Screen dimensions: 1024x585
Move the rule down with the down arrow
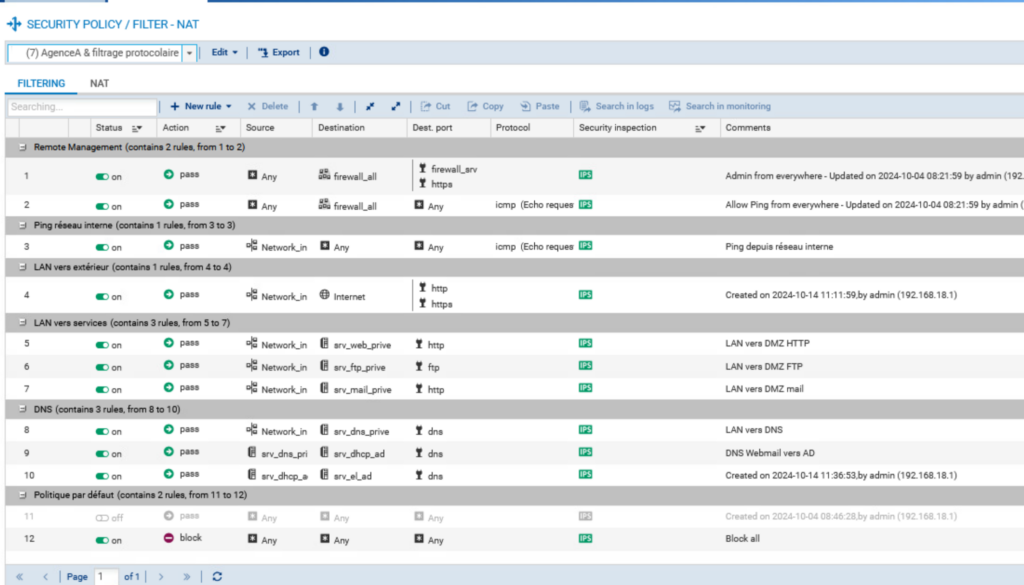339,106
